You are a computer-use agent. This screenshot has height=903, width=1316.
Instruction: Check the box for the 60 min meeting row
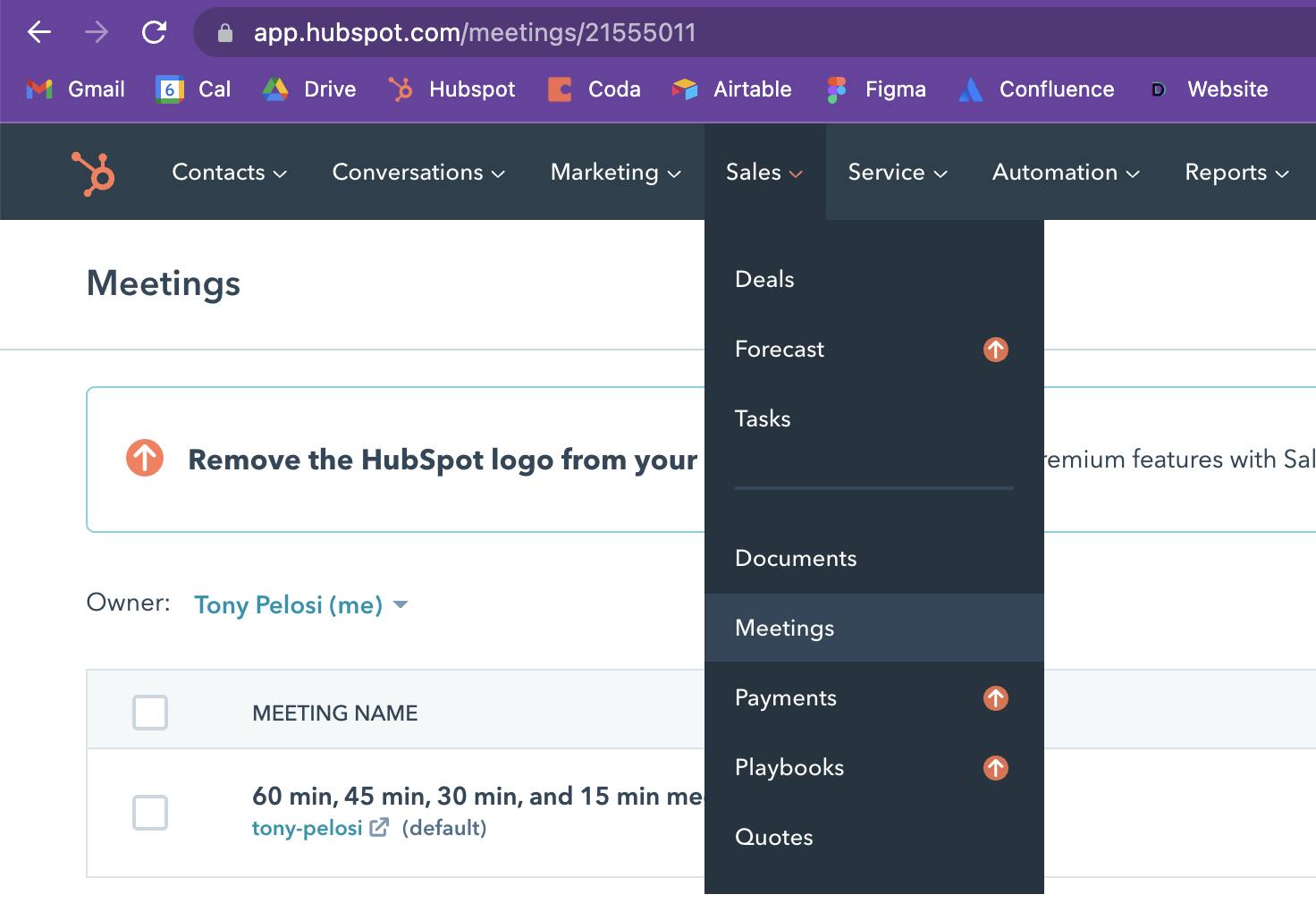coord(150,813)
